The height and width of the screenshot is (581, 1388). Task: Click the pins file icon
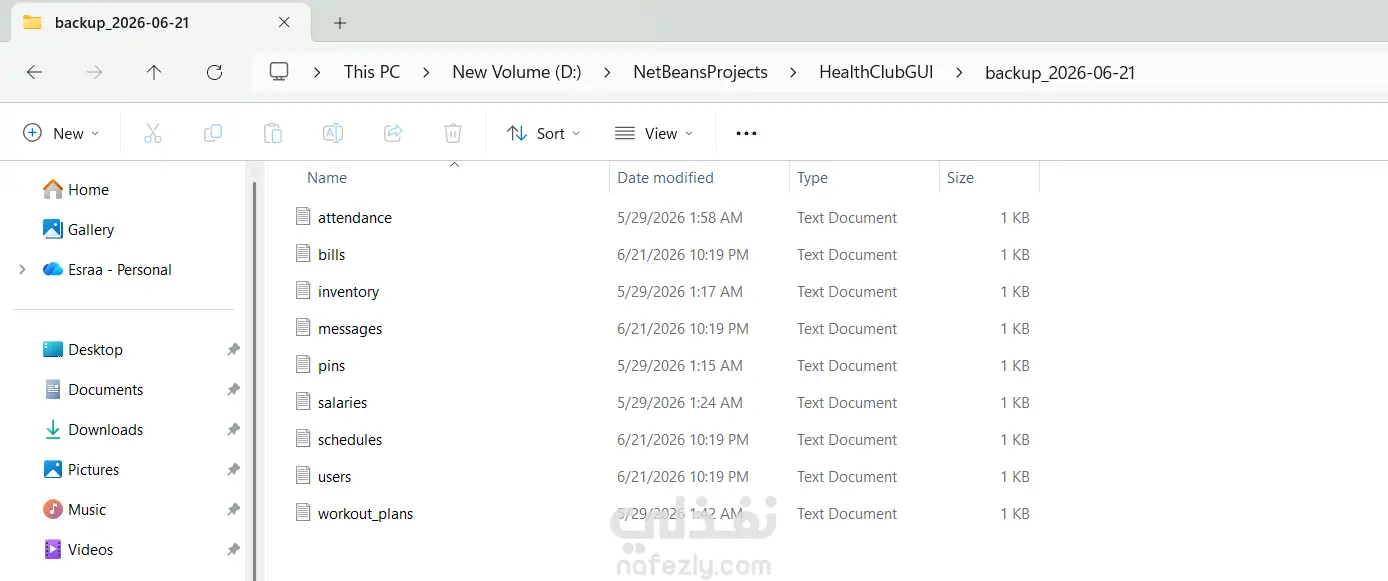(303, 365)
